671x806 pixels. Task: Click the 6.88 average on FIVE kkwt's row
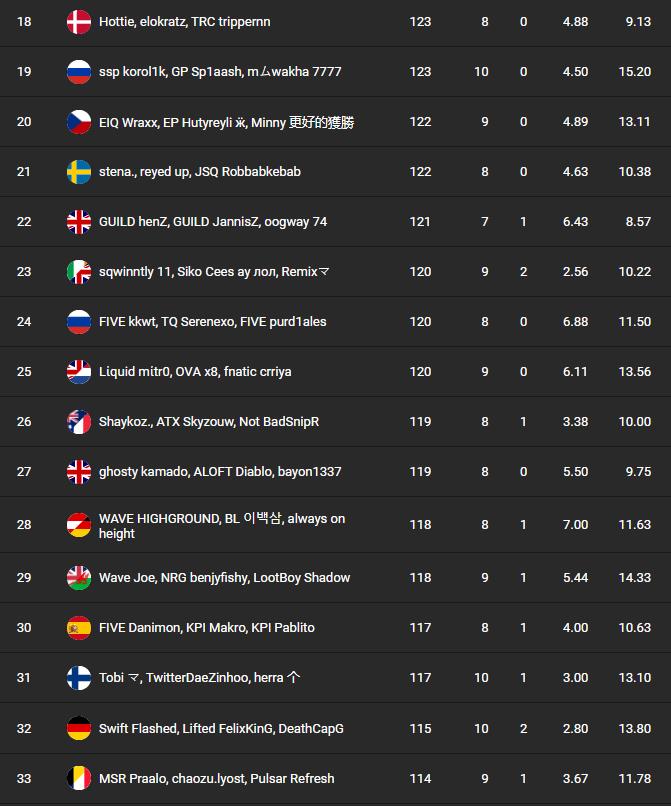pyautogui.click(x=575, y=321)
